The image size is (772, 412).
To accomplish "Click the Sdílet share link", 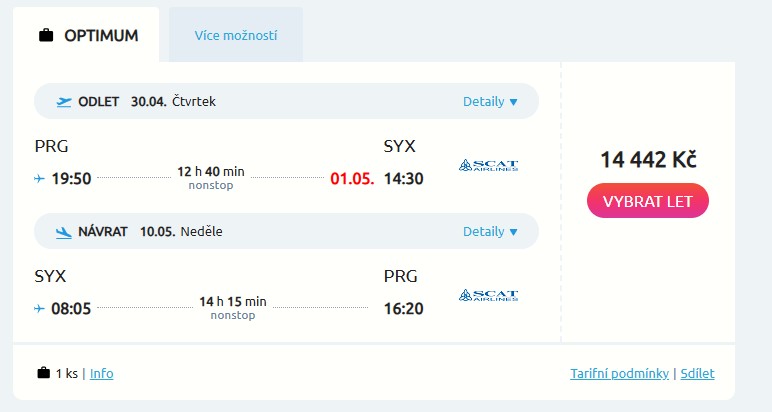I will click(x=698, y=374).
